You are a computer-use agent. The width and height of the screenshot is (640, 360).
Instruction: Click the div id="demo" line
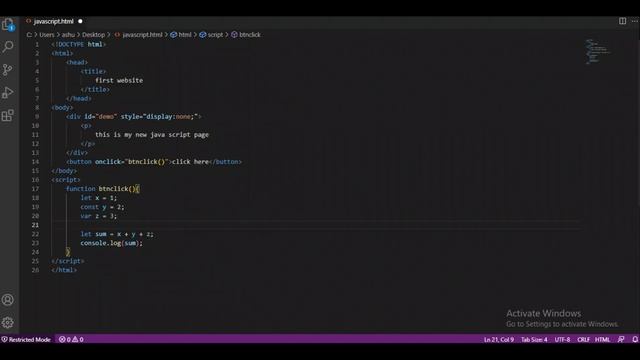coord(134,117)
